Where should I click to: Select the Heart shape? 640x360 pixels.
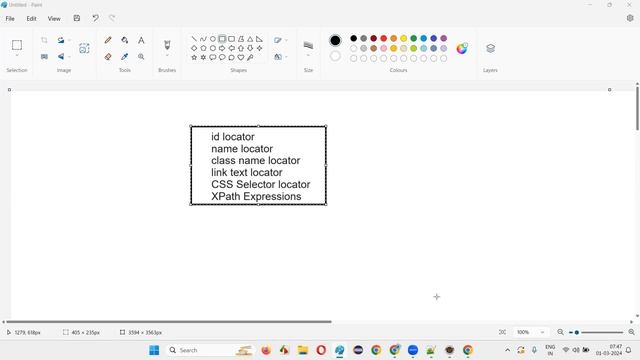[x=241, y=58]
